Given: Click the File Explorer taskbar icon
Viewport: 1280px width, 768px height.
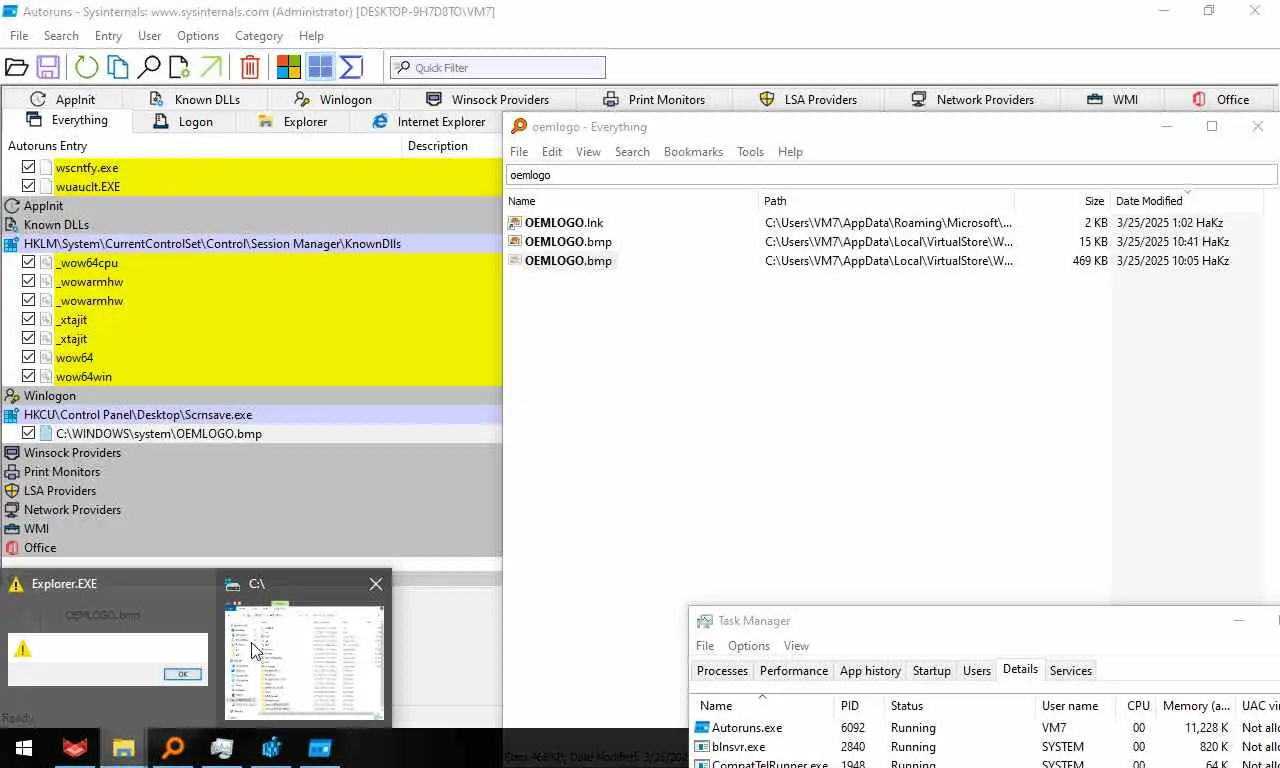Looking at the screenshot, I should tap(123, 747).
